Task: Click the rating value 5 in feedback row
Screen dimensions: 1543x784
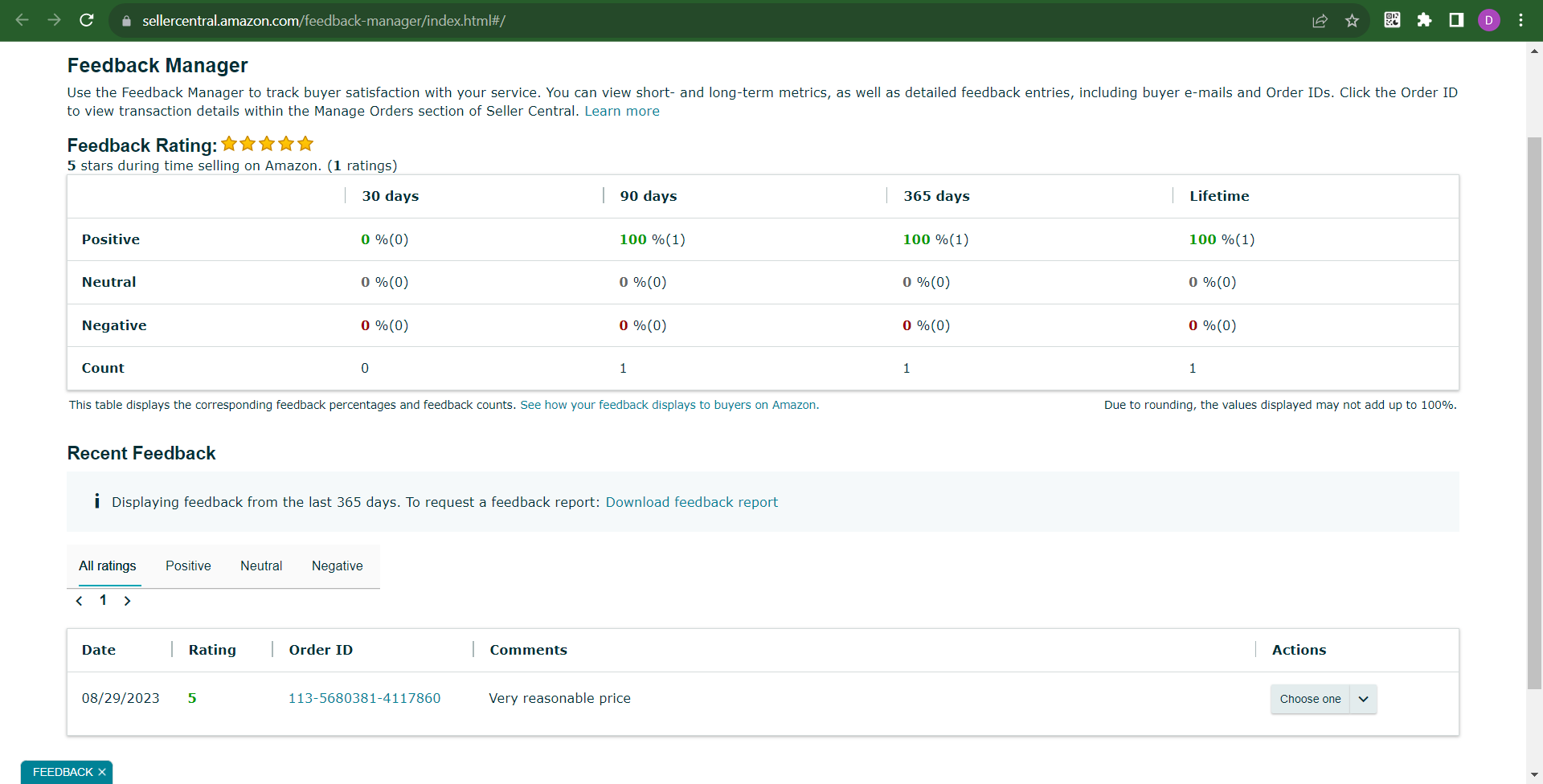Action: (192, 698)
